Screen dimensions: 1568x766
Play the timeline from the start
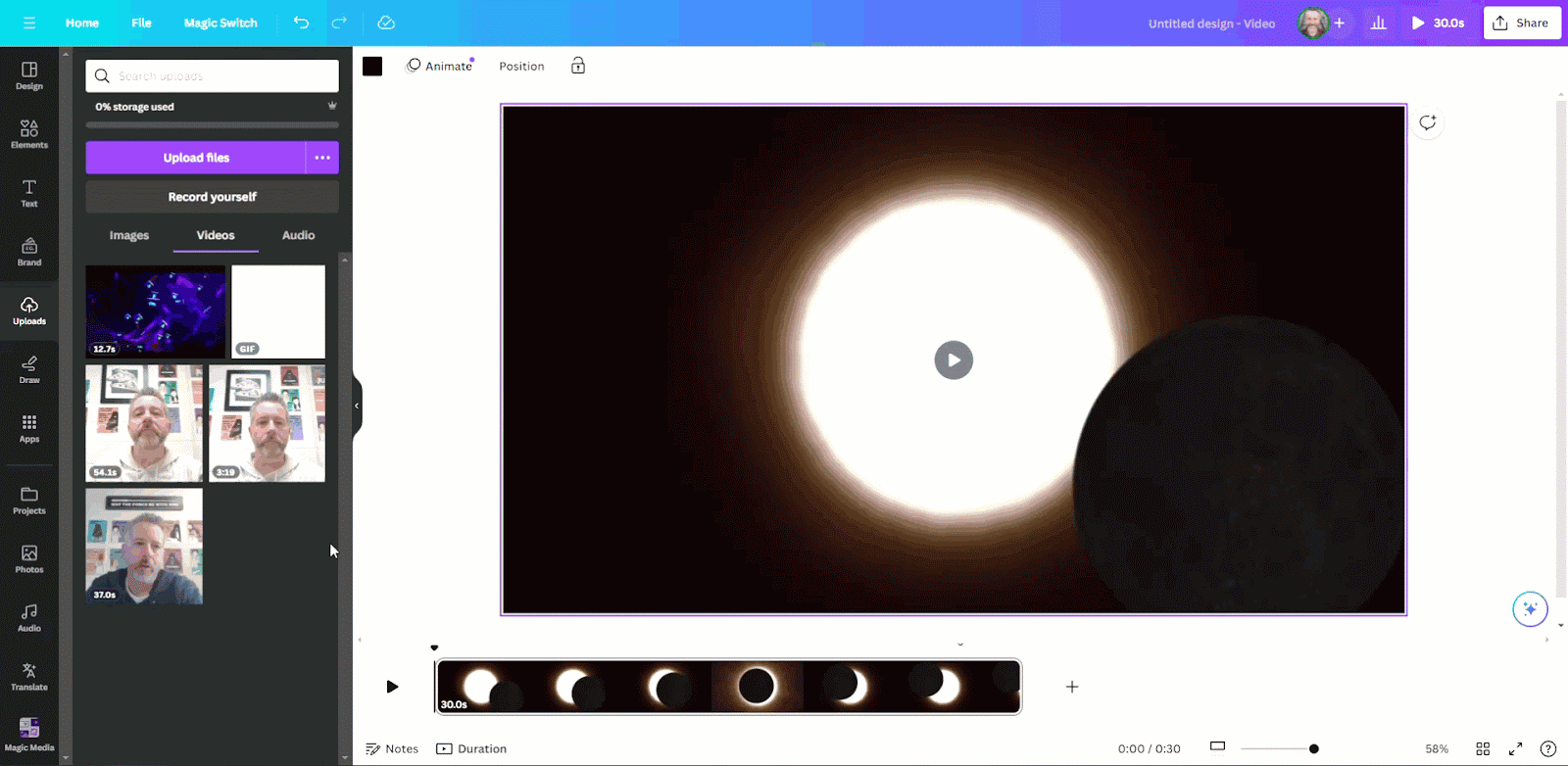point(392,687)
